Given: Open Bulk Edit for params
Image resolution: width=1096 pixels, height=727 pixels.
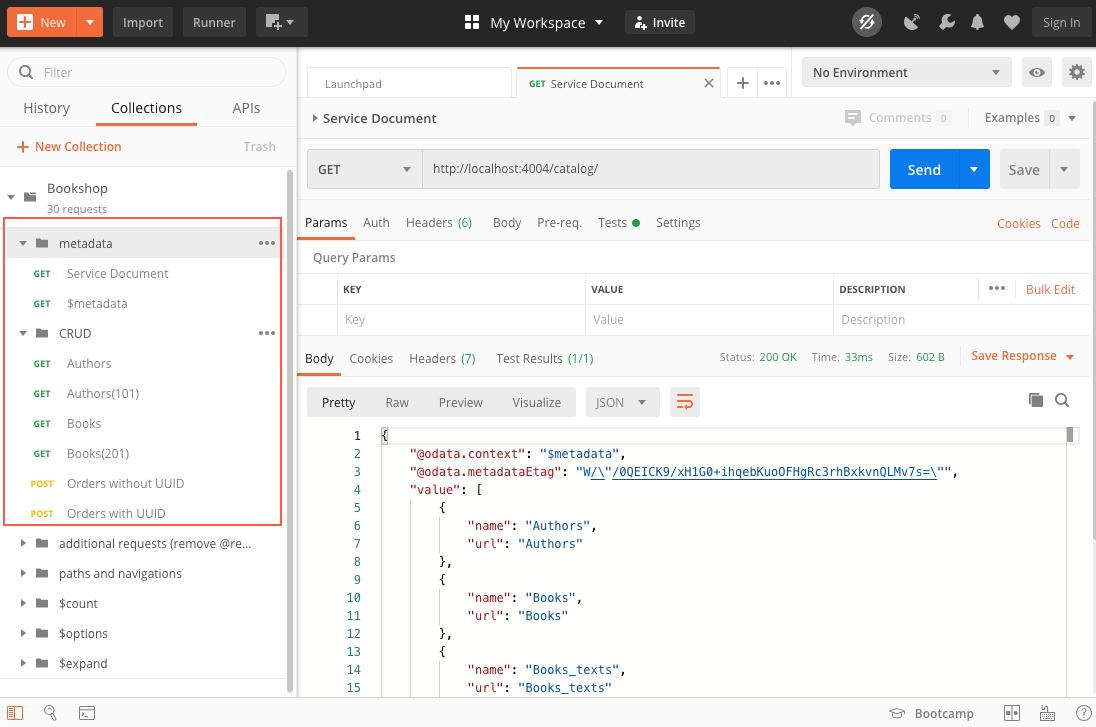Looking at the screenshot, I should 1050,289.
